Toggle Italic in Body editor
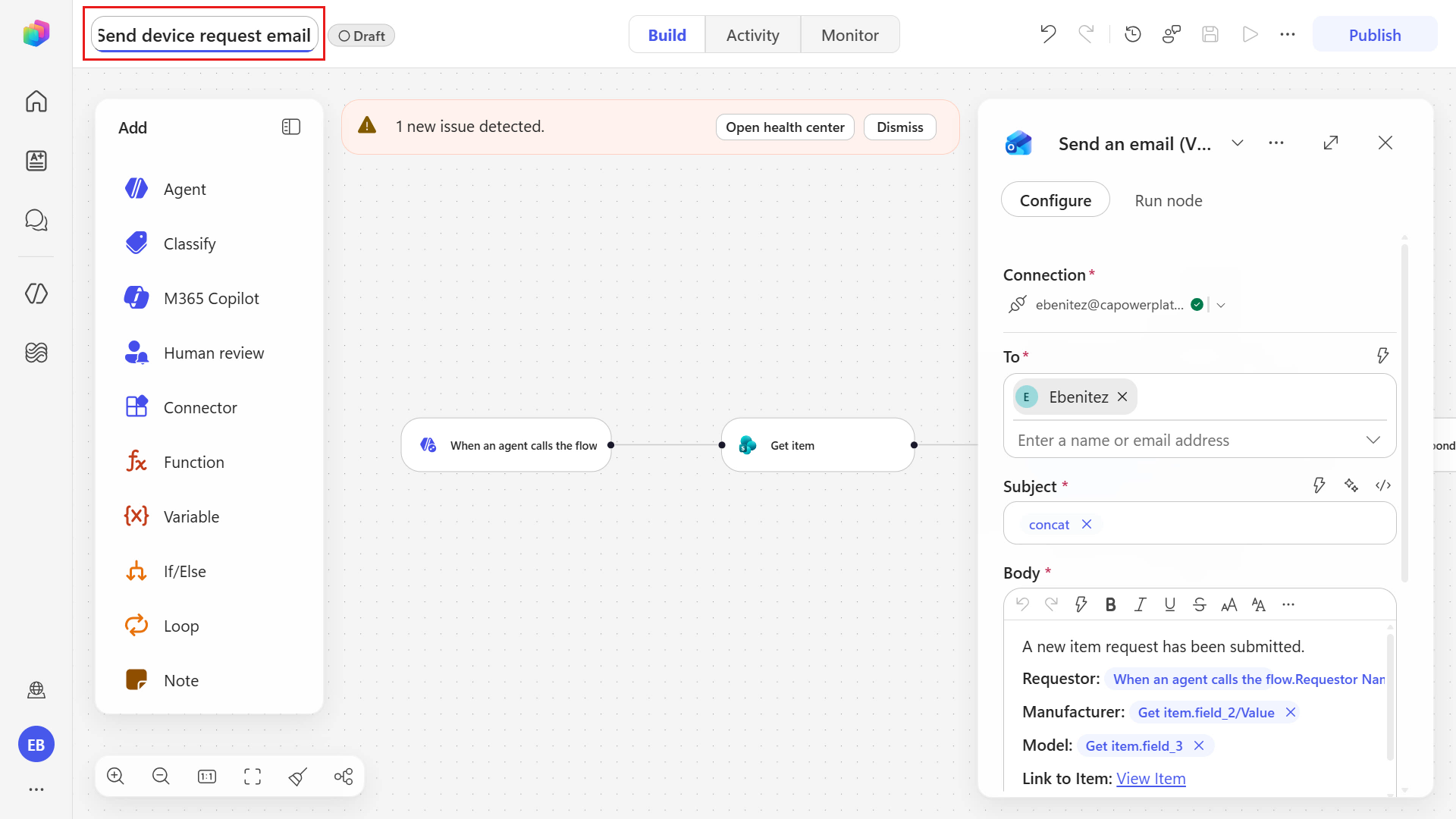The height and width of the screenshot is (819, 1456). point(1141,604)
